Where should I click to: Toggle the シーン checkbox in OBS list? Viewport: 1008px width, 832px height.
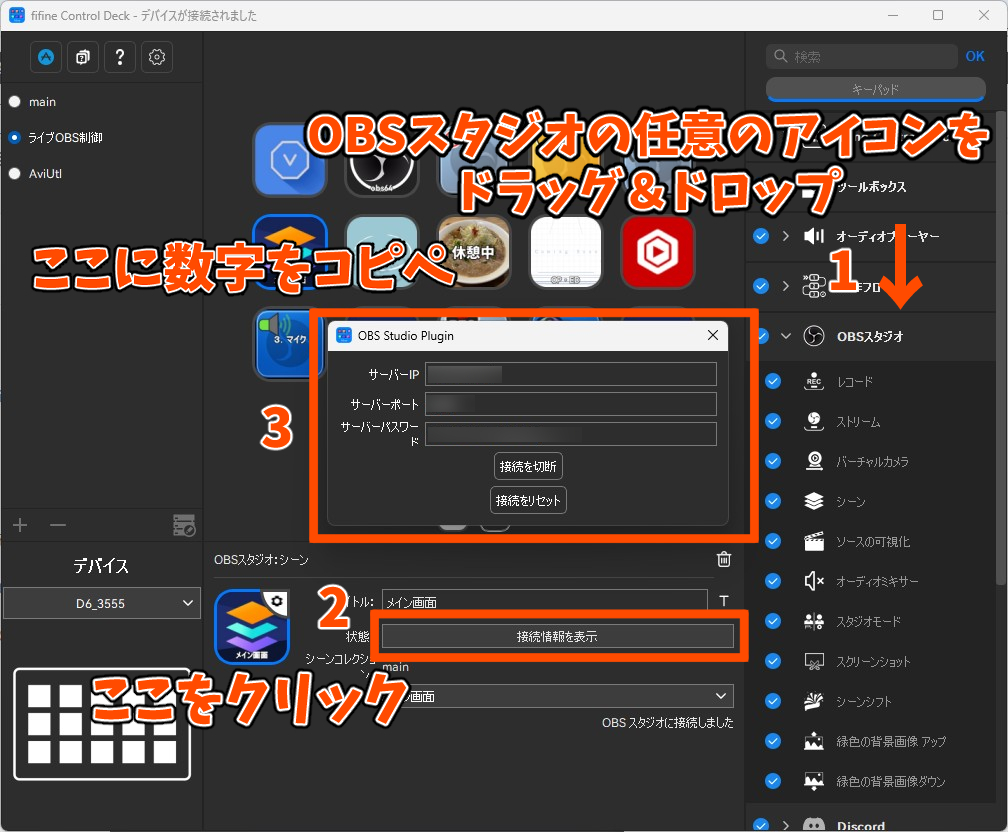click(x=773, y=502)
